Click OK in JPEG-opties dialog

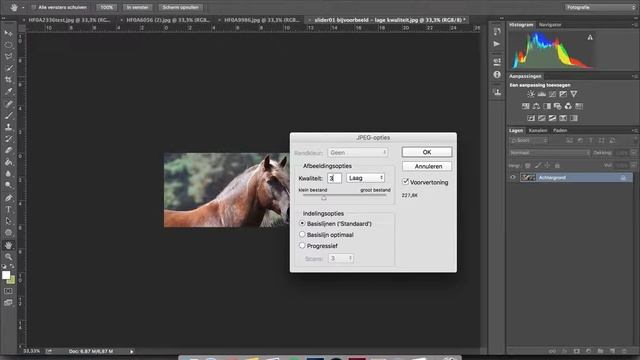tap(427, 152)
